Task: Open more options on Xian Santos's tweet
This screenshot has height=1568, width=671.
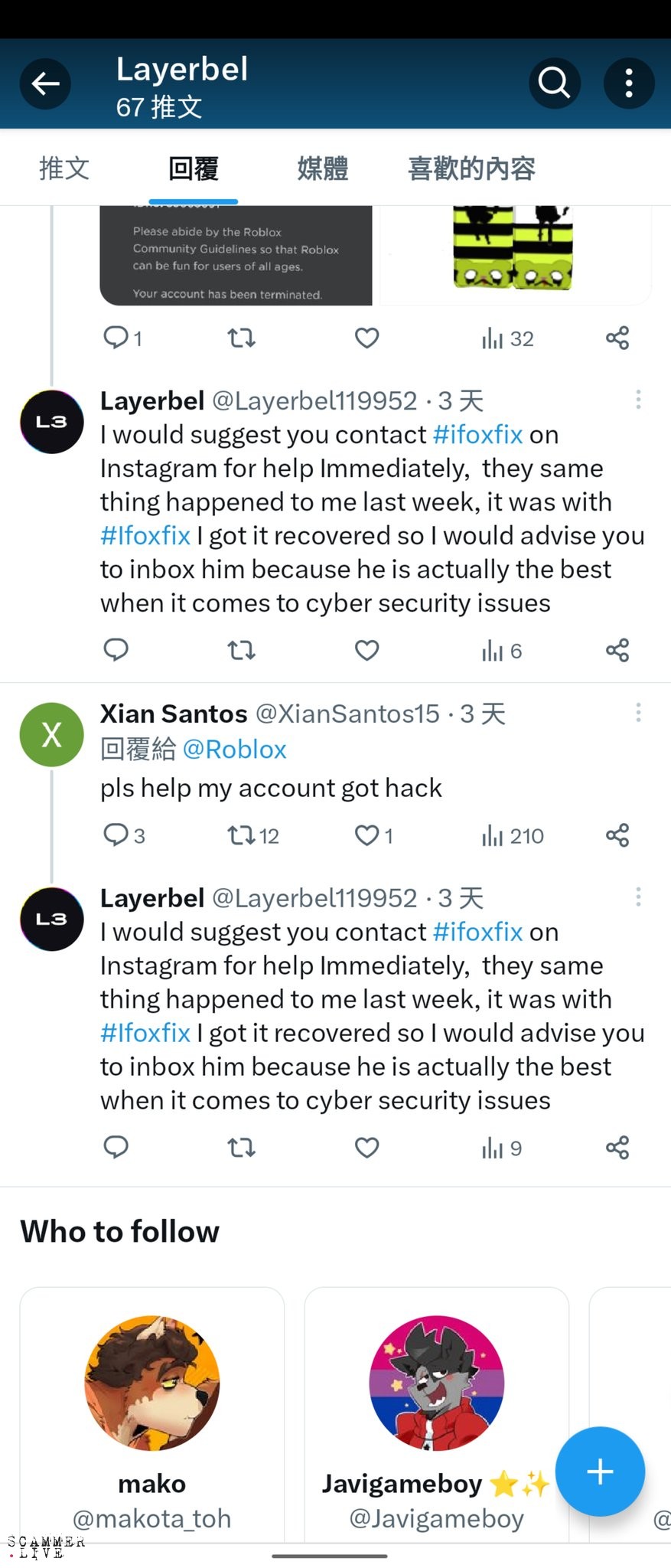Action: click(x=638, y=713)
